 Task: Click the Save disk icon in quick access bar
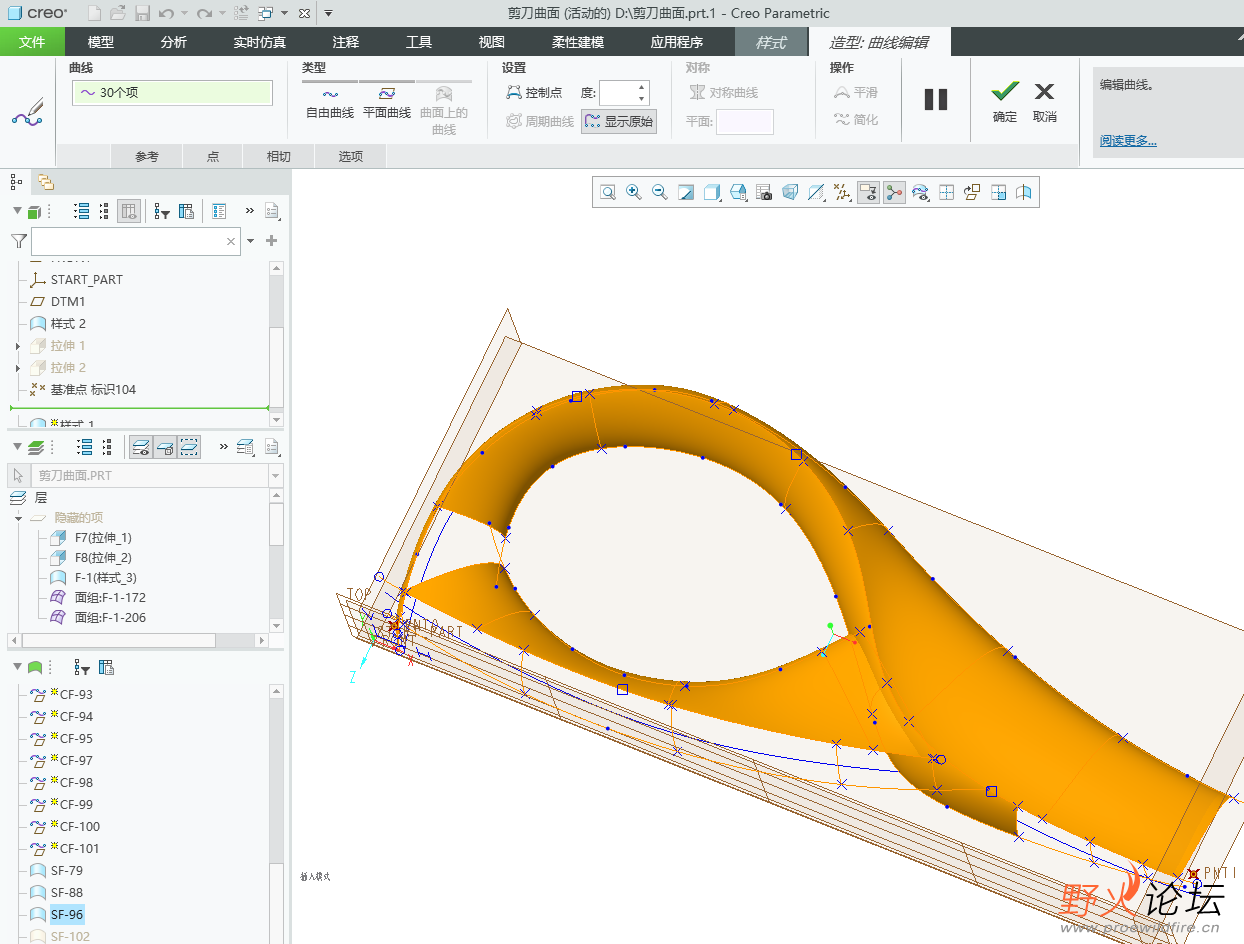click(x=142, y=13)
